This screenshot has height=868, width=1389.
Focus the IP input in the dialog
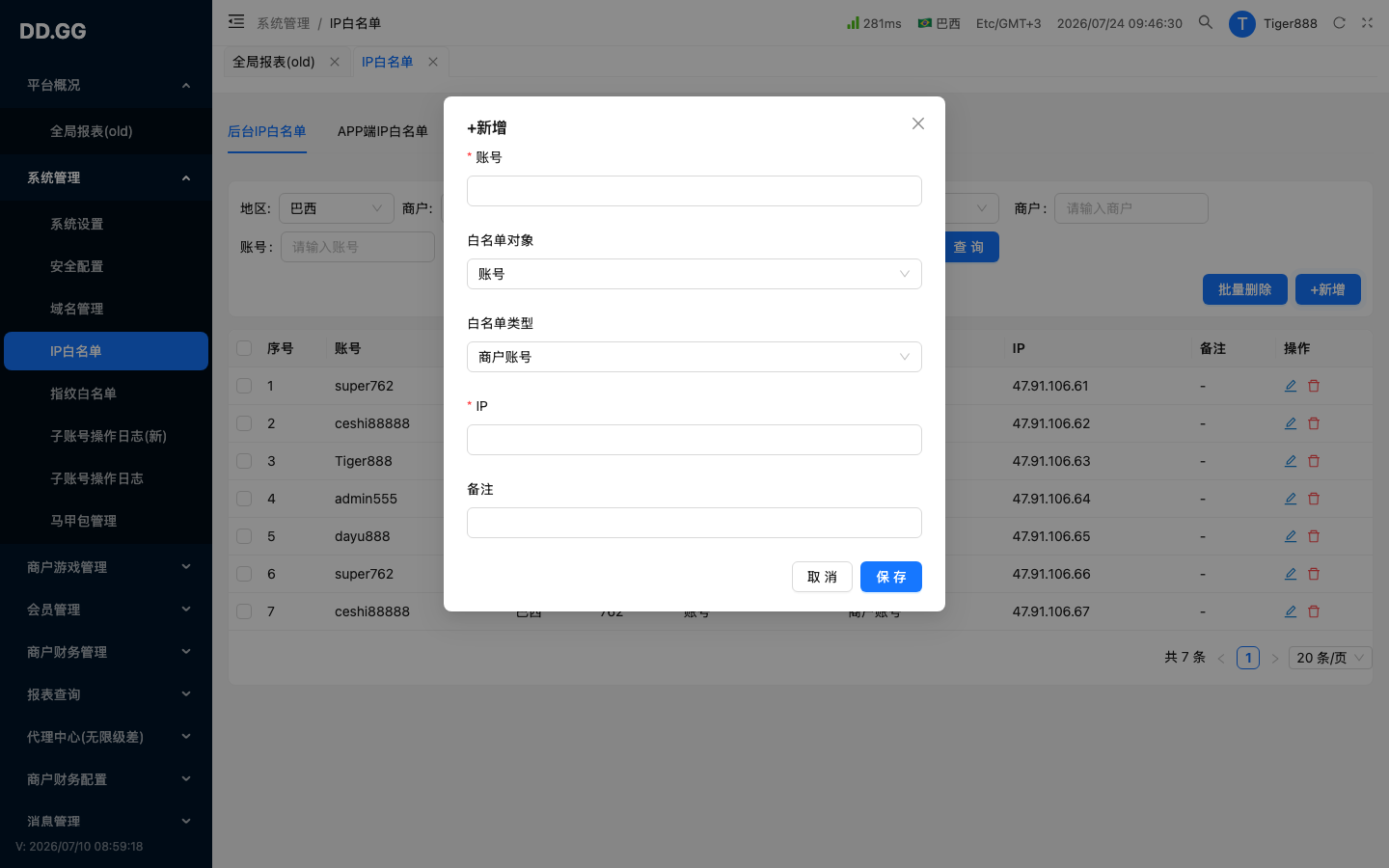[694, 440]
